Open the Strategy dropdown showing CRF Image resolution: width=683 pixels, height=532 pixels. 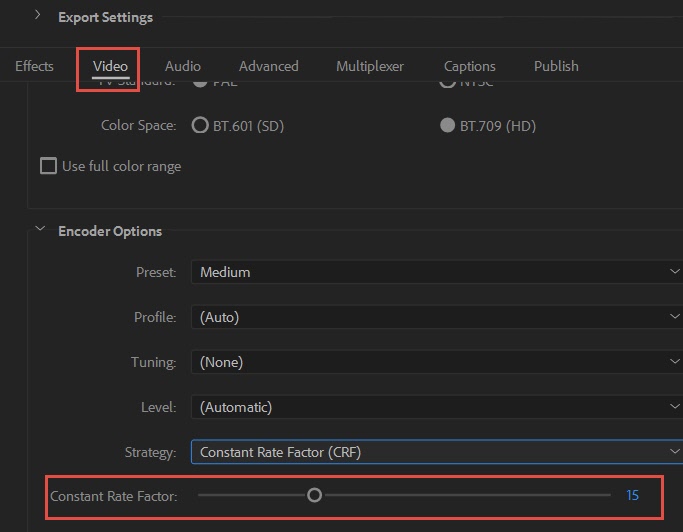click(x=436, y=452)
